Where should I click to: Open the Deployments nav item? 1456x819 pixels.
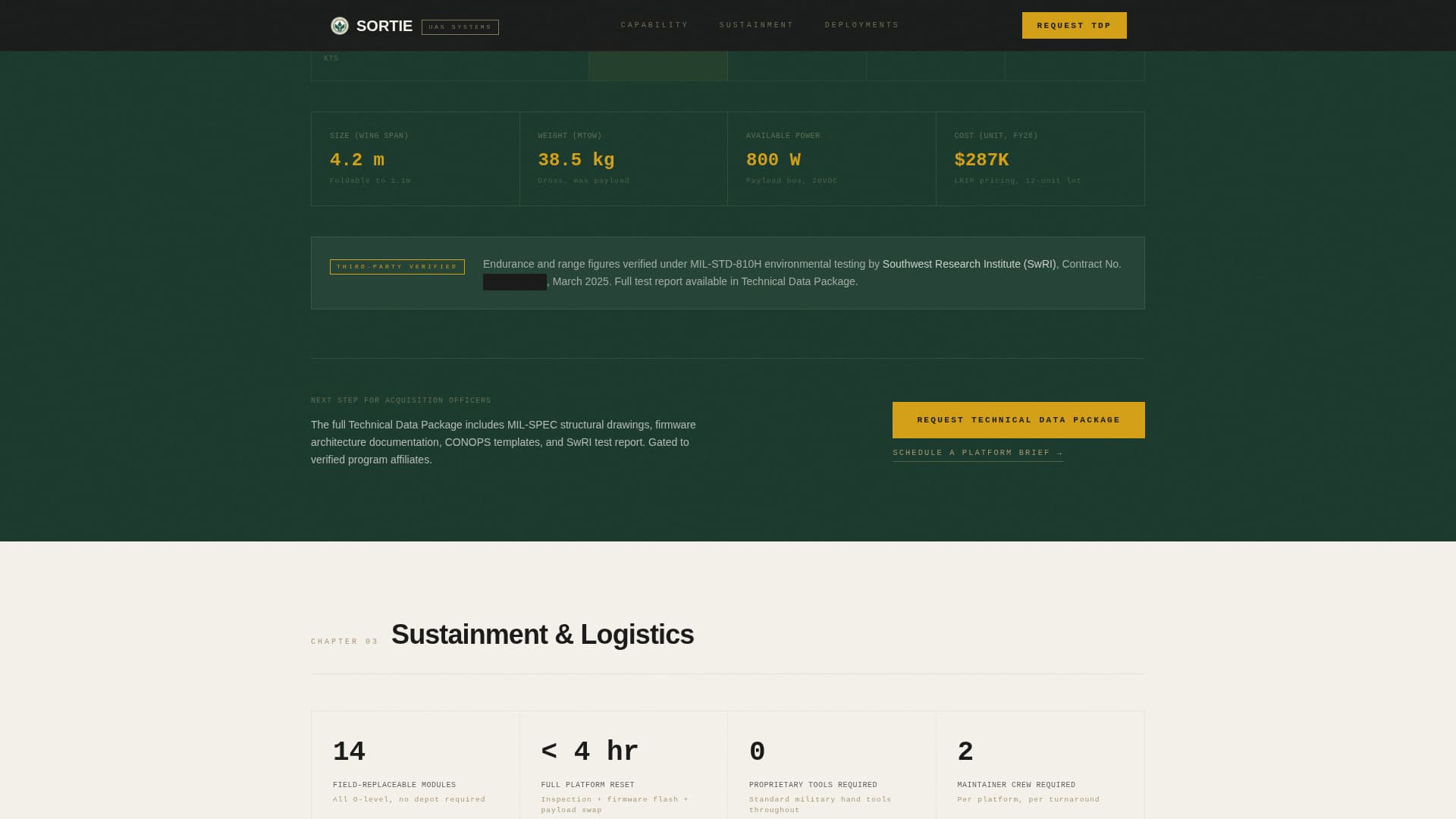coord(862,25)
